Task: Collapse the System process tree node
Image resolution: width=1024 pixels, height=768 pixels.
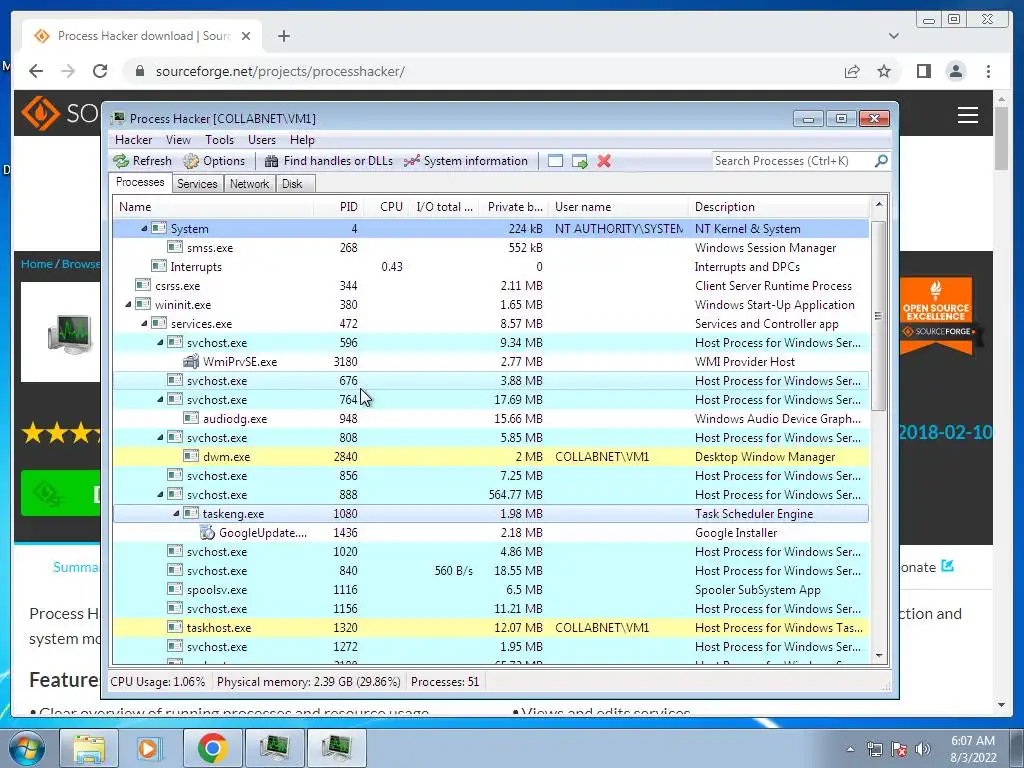Action: click(x=144, y=229)
